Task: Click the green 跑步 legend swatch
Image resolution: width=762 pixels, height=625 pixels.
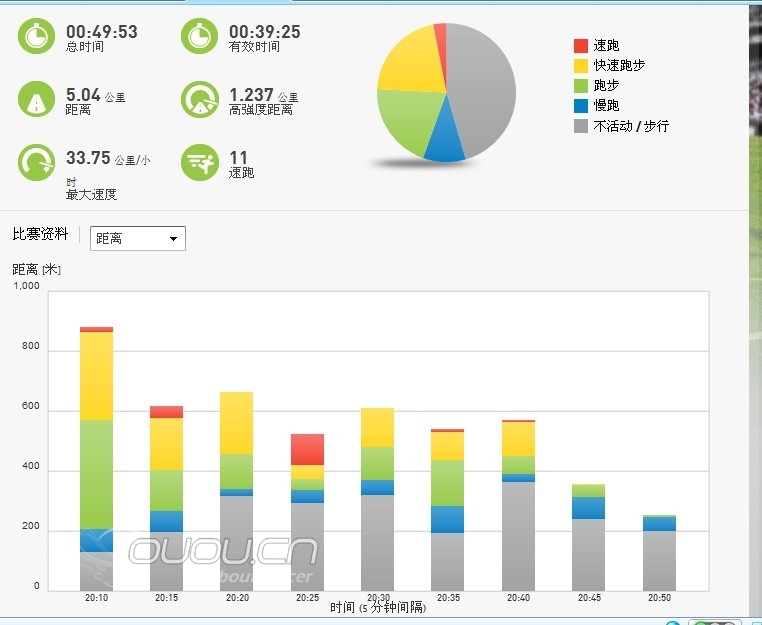Action: [x=581, y=86]
